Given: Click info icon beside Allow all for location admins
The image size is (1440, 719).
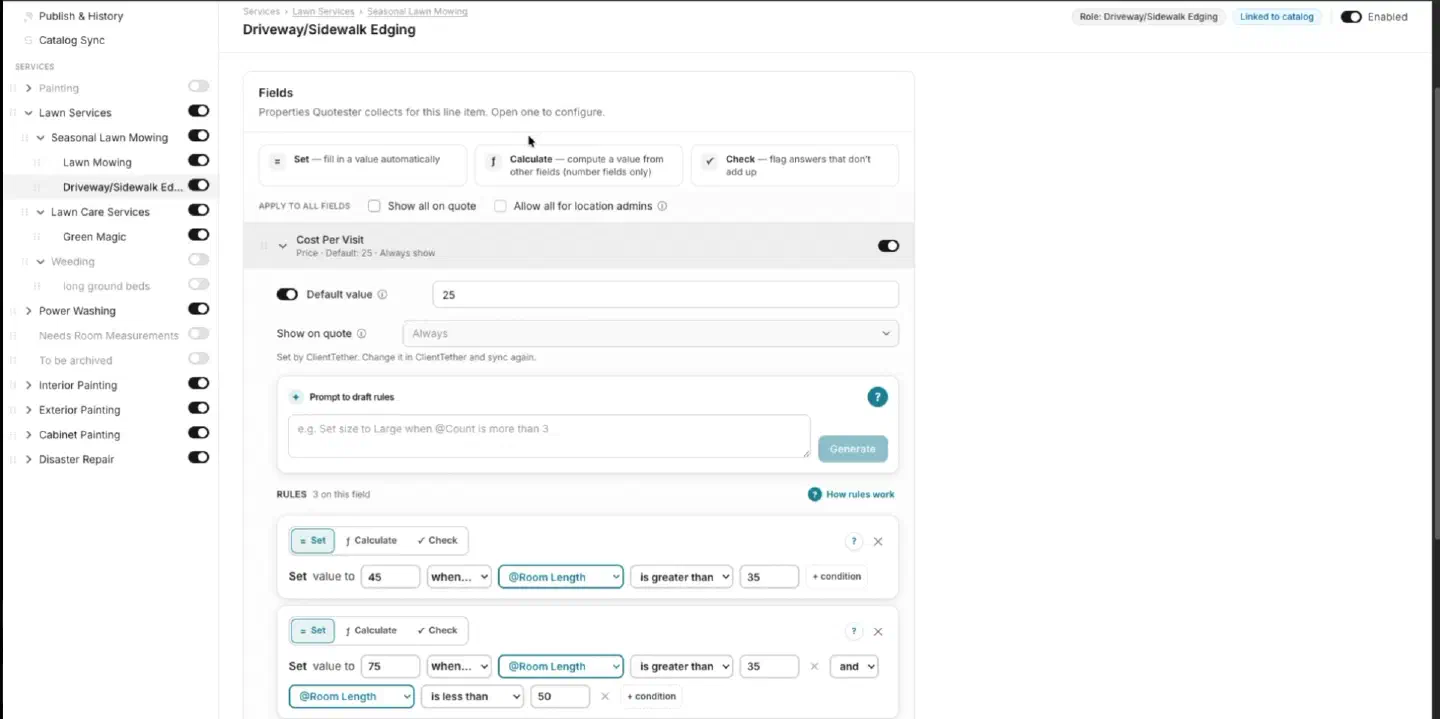Looking at the screenshot, I should (662, 206).
